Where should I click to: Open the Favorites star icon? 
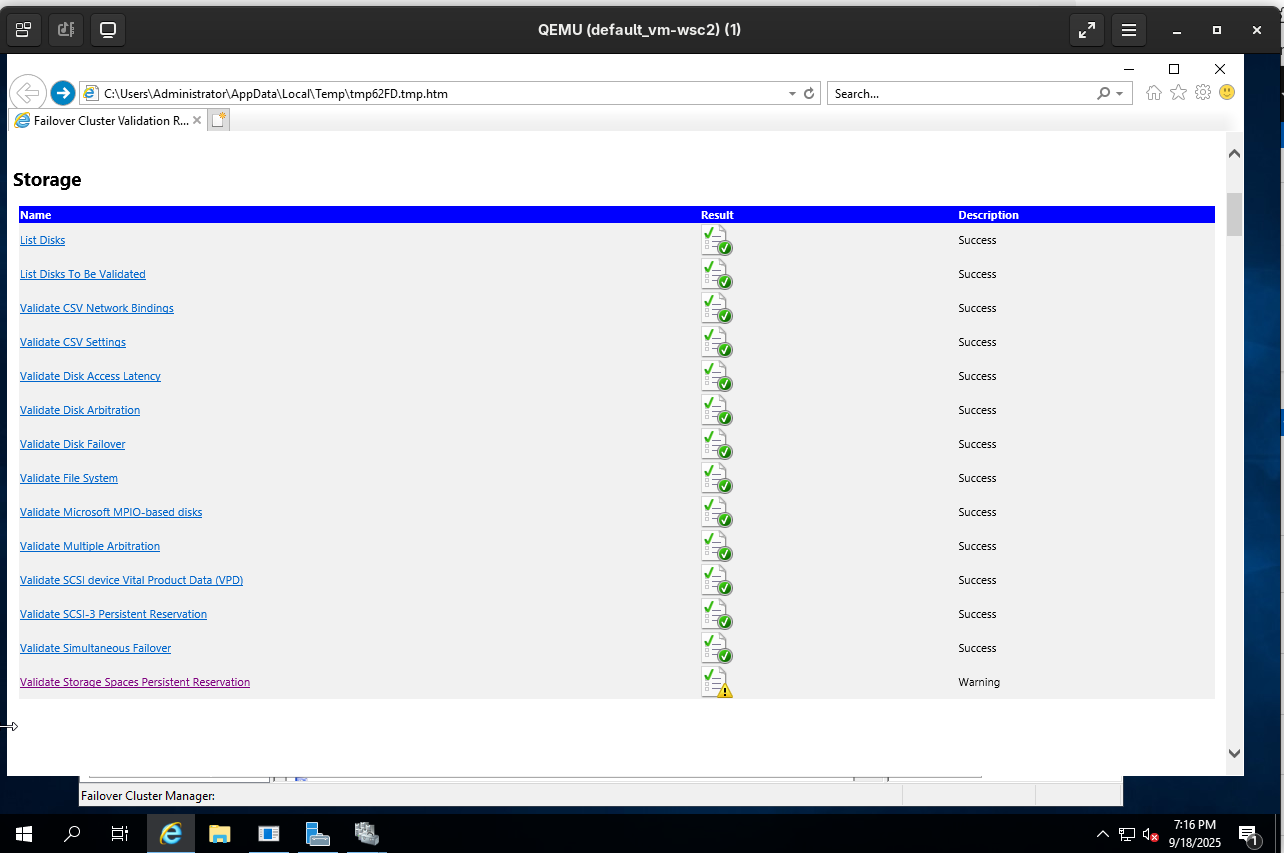(x=1178, y=93)
